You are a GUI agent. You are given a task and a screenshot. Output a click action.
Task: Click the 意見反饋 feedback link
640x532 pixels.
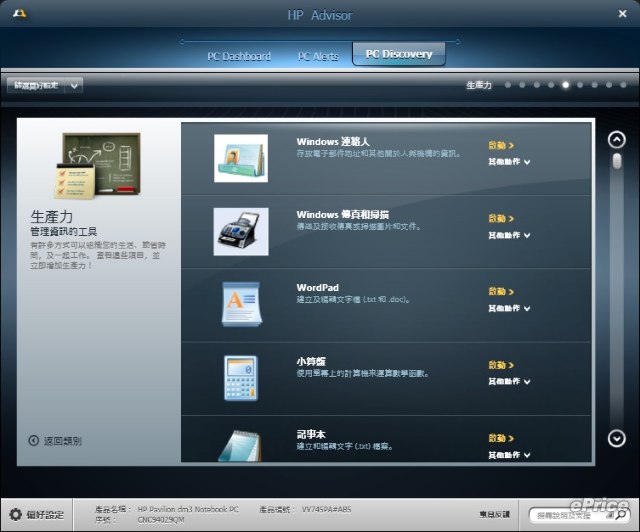pos(494,514)
